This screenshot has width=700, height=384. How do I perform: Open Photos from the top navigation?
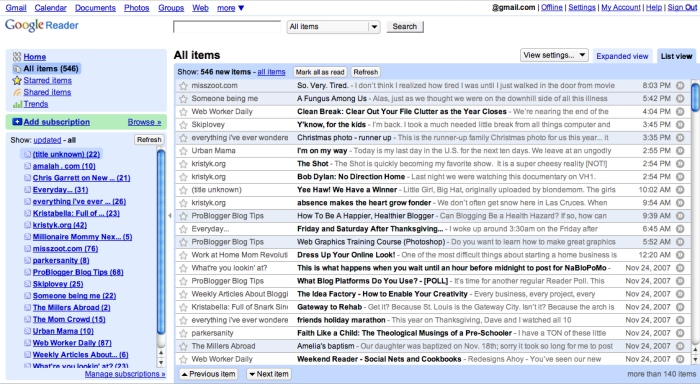coord(137,8)
